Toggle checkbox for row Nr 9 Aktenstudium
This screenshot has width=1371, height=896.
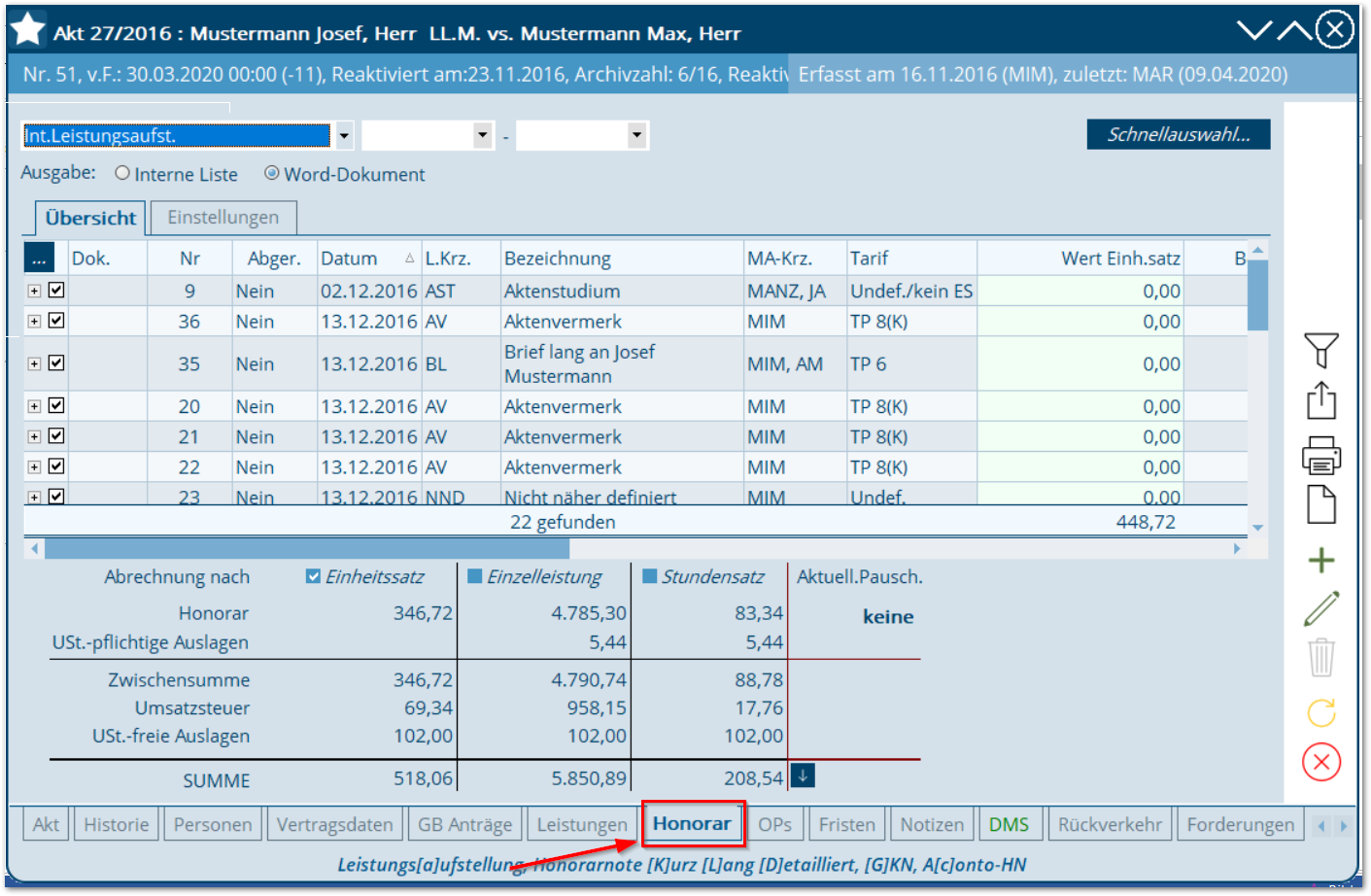coord(56,290)
